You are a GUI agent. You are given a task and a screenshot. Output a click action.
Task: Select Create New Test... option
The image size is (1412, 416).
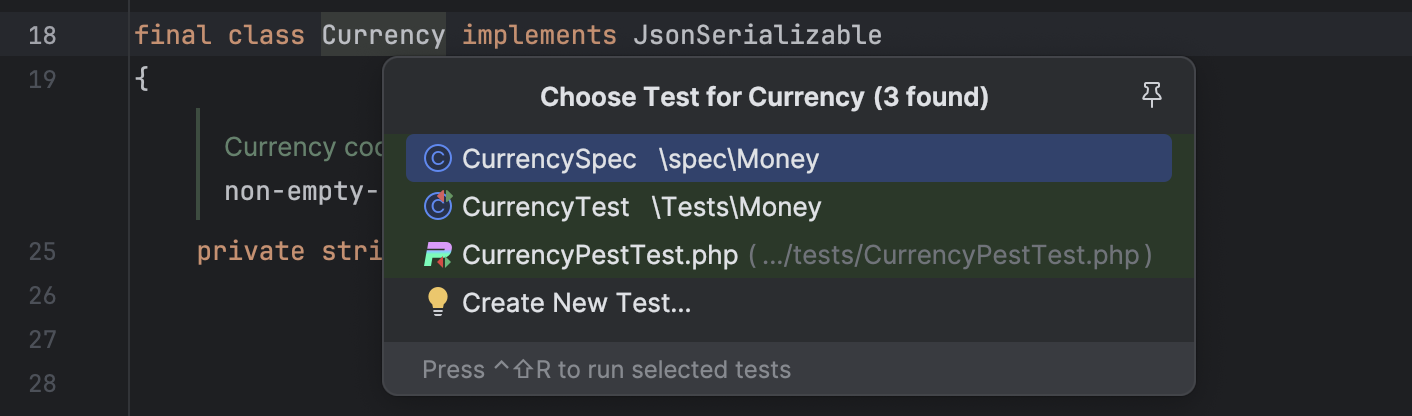pyautogui.click(x=576, y=303)
